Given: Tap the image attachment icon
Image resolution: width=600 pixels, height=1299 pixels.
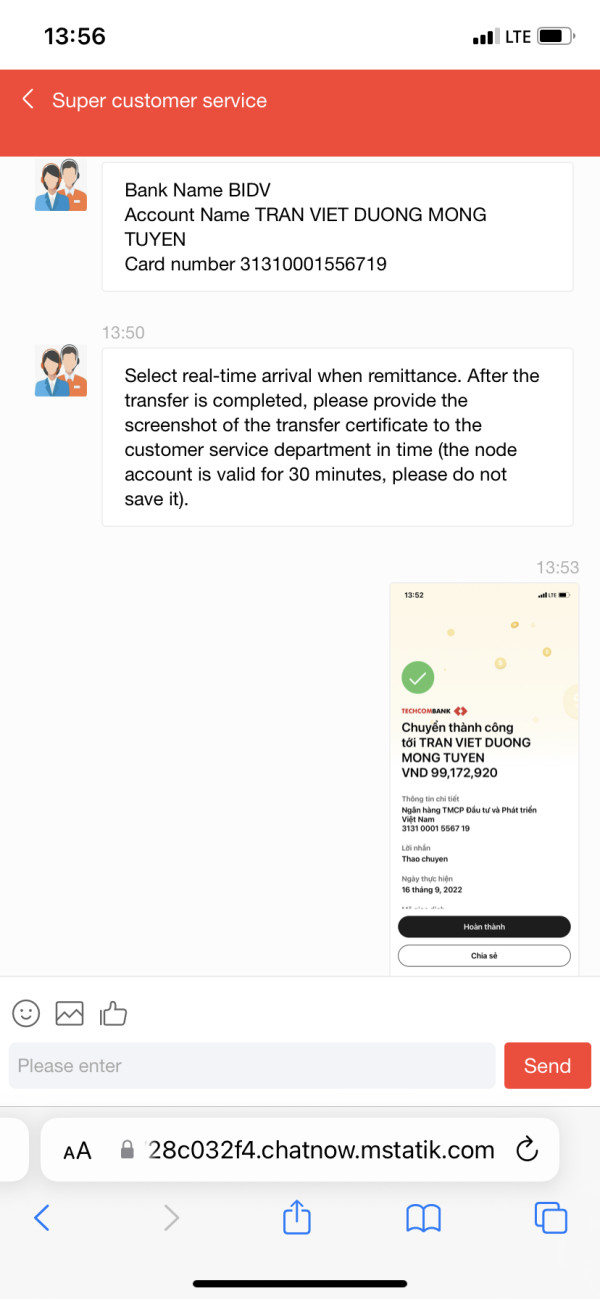Looking at the screenshot, I should click(69, 1013).
